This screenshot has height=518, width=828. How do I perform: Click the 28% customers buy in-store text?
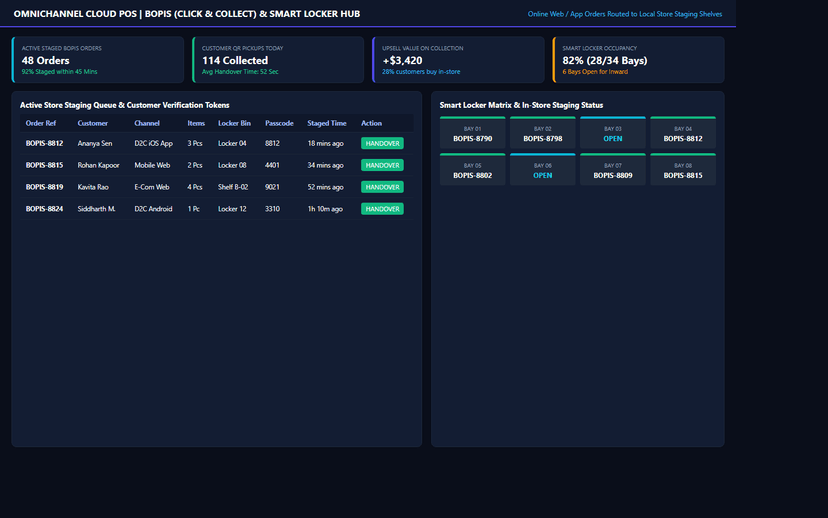pyautogui.click(x=421, y=72)
